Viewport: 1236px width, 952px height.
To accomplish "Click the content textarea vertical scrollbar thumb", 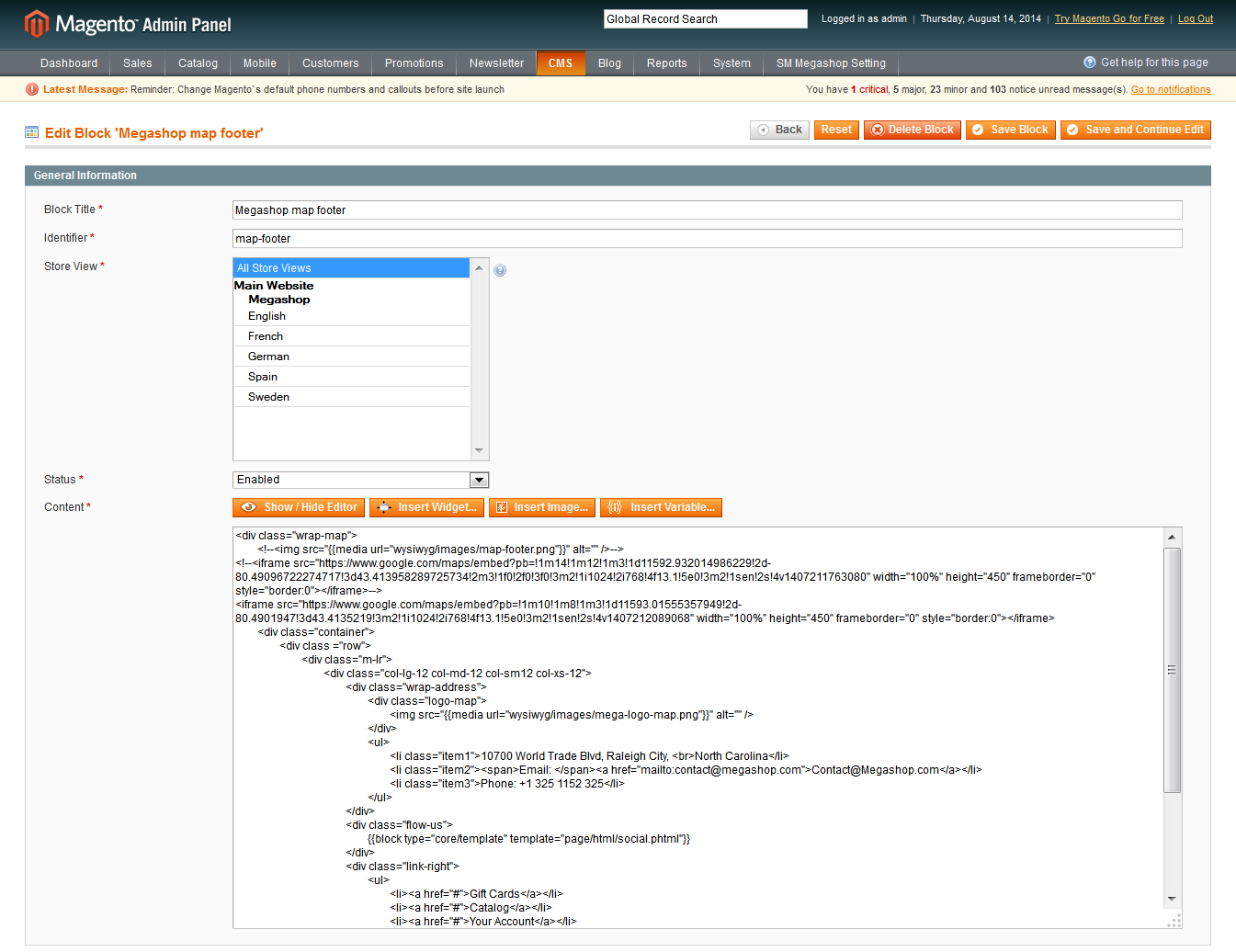I will pyautogui.click(x=1172, y=670).
